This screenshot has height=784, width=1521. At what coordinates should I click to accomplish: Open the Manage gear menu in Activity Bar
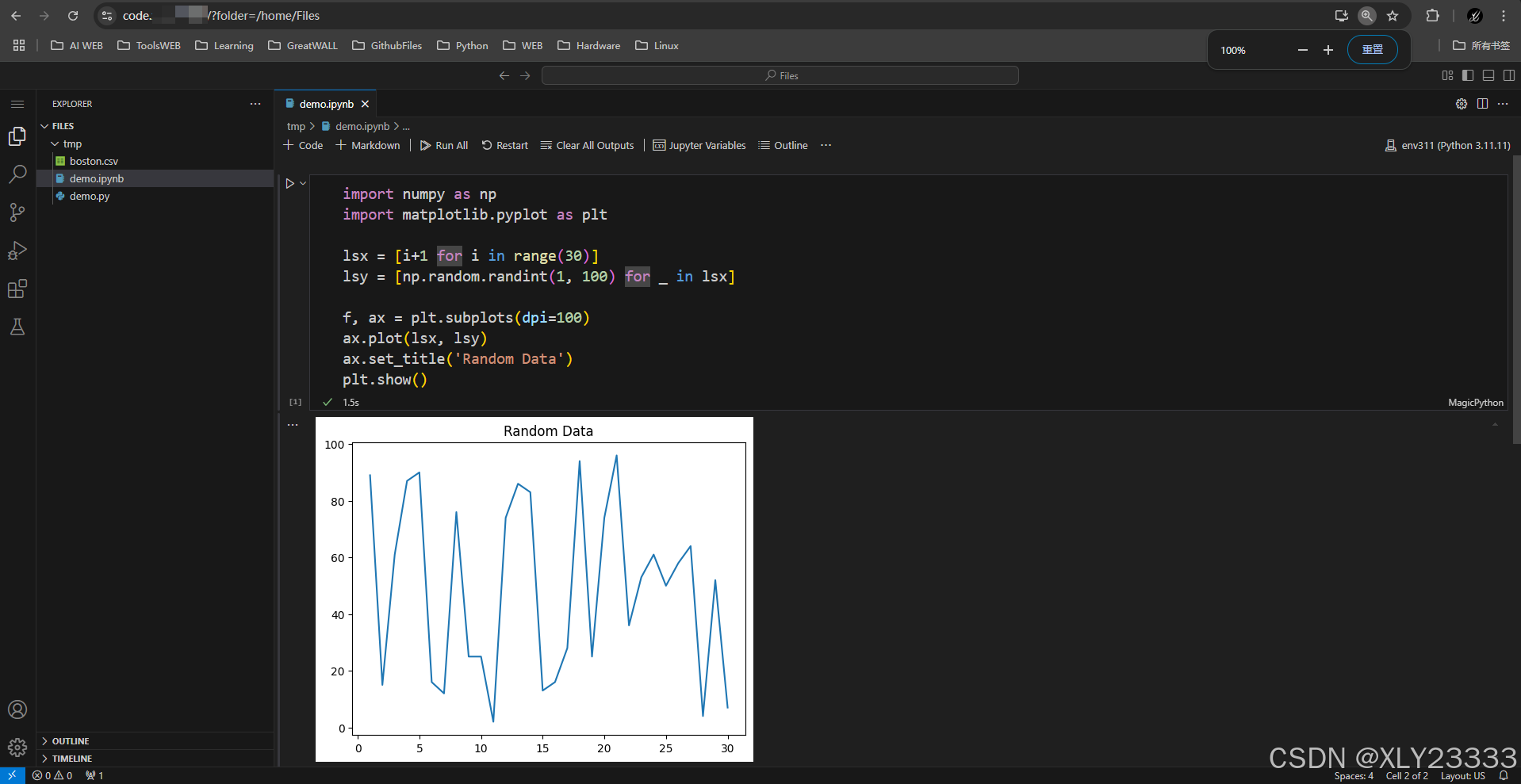coord(17,747)
